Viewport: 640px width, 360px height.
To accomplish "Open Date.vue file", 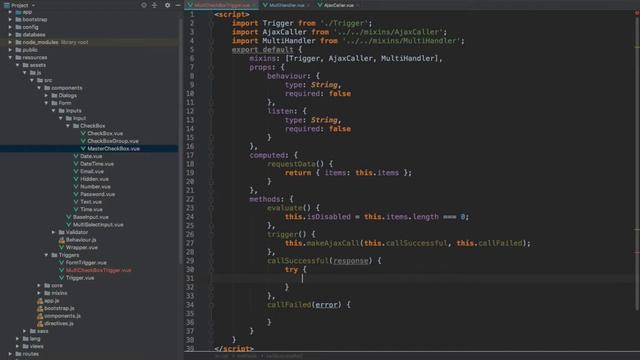I will (91, 156).
